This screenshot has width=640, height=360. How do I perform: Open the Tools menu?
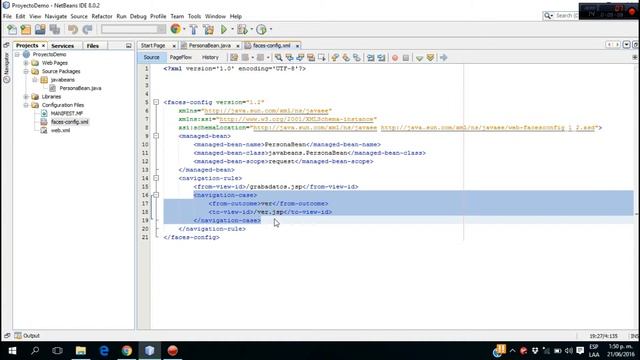[194, 16]
